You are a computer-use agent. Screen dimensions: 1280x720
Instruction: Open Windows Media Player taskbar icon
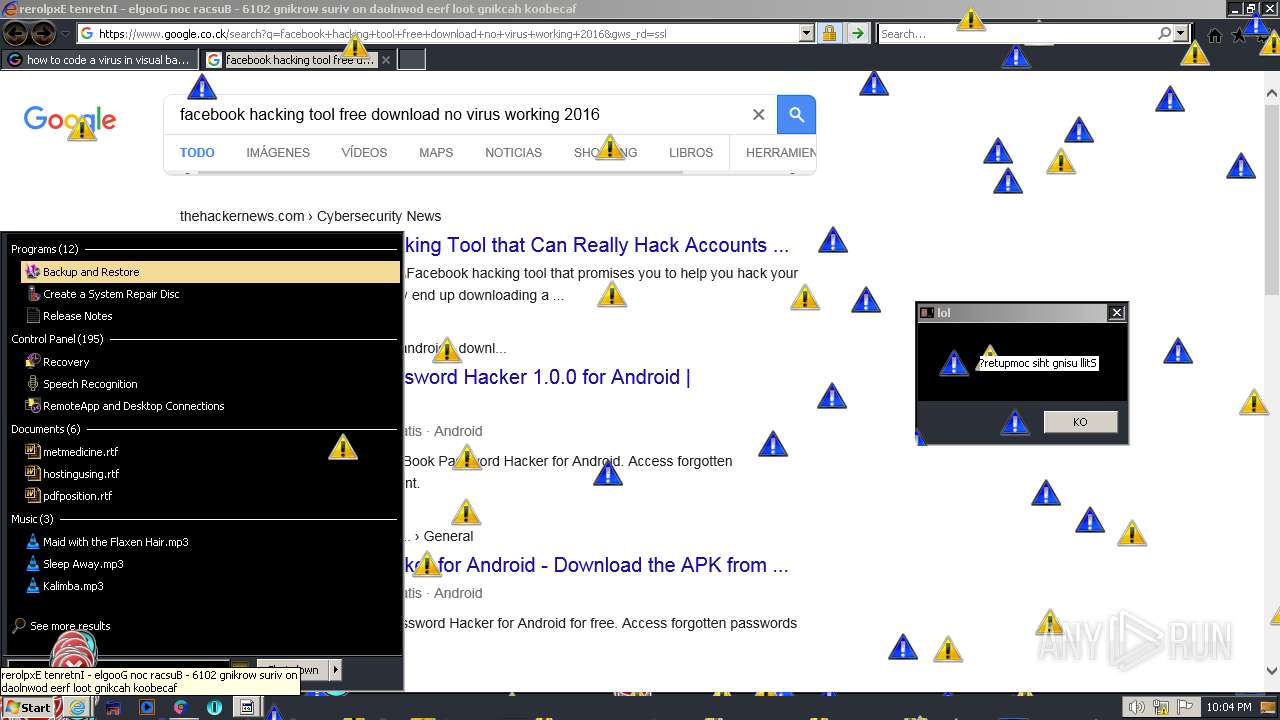point(146,707)
